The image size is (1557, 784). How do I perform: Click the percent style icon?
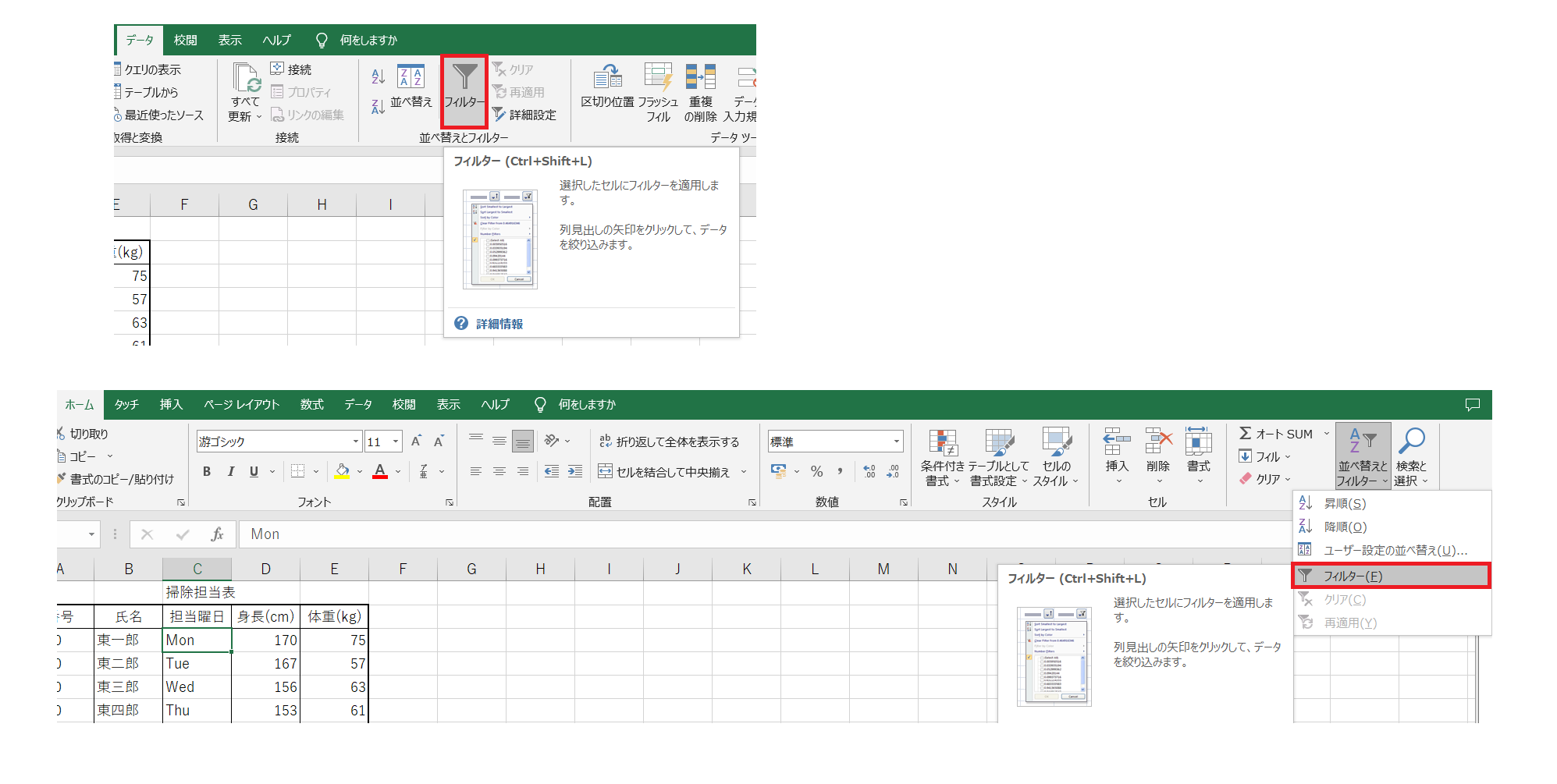tap(816, 471)
